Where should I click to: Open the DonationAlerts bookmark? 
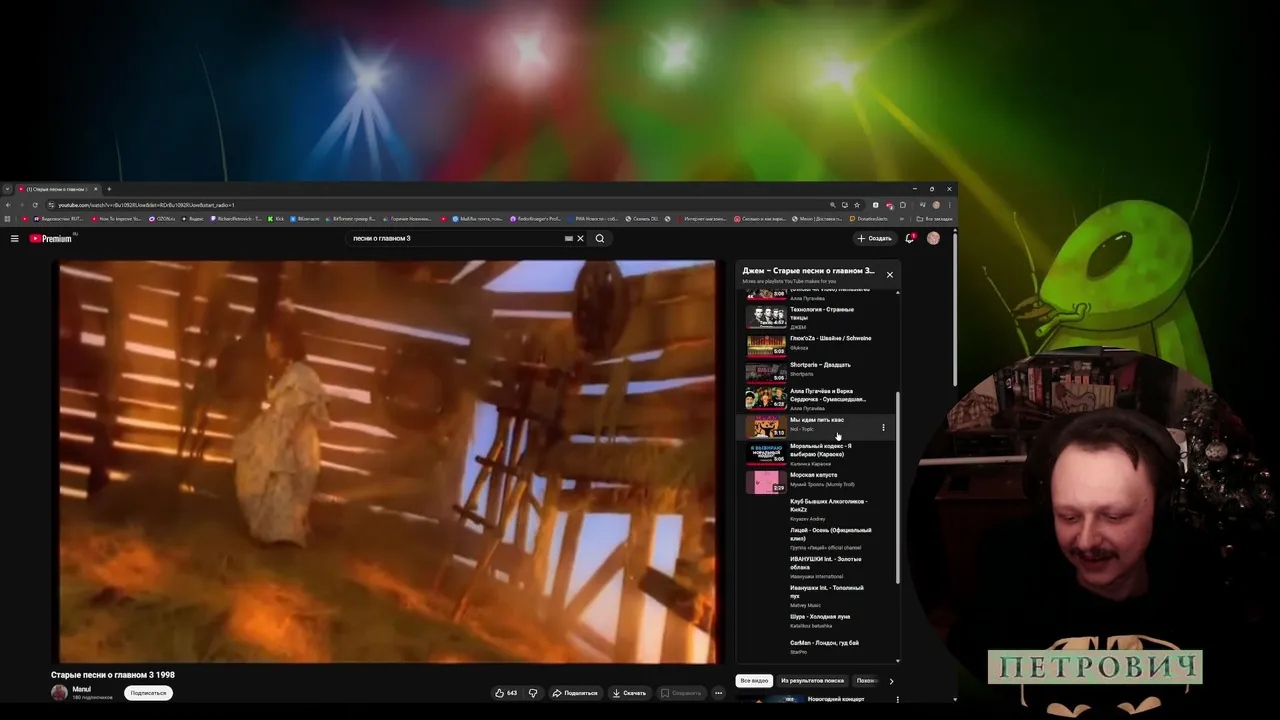(869, 218)
